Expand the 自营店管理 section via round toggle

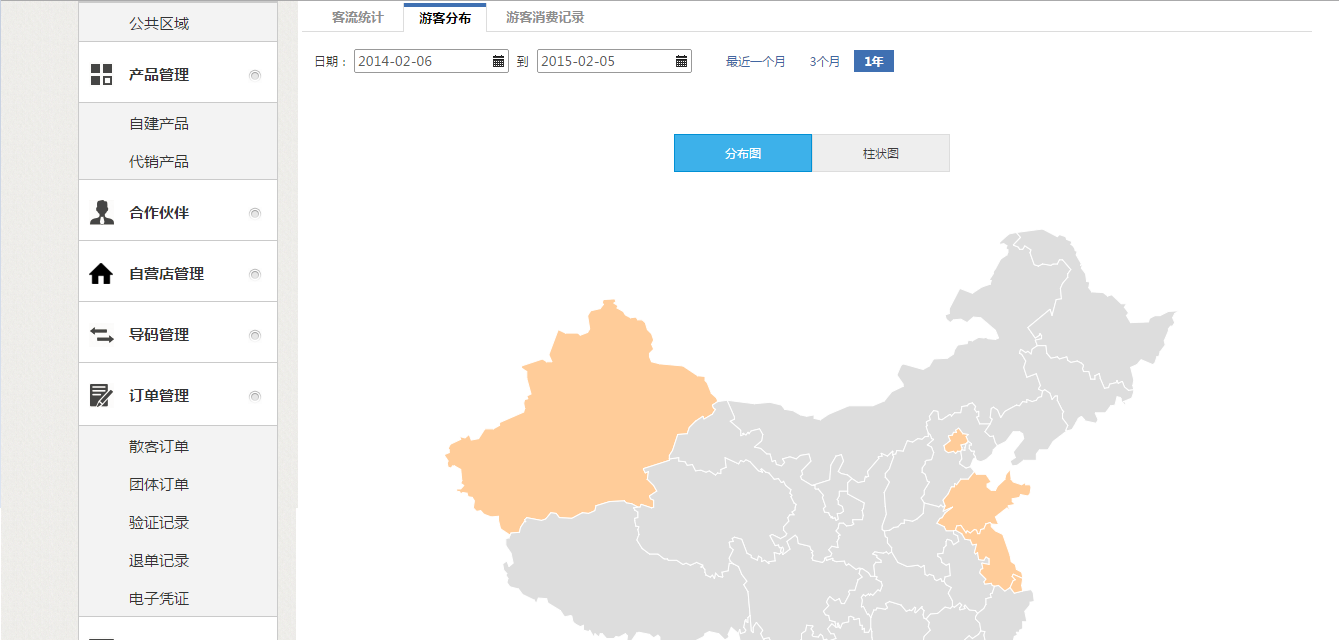255,274
